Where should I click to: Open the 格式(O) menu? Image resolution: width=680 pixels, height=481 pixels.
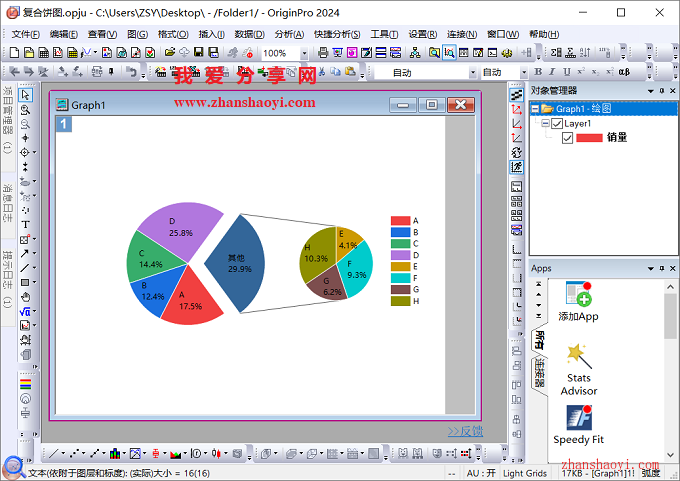[x=173, y=34]
